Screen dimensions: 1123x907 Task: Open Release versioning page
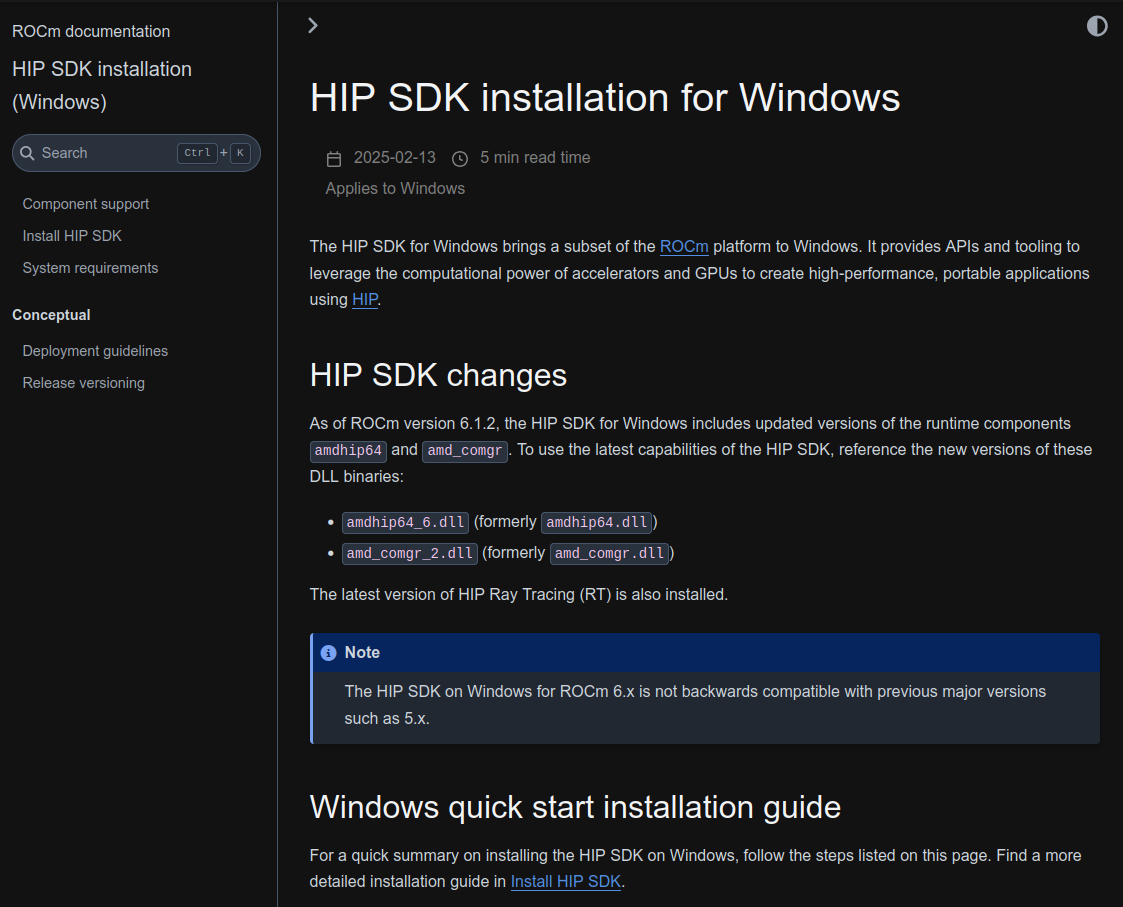(84, 383)
